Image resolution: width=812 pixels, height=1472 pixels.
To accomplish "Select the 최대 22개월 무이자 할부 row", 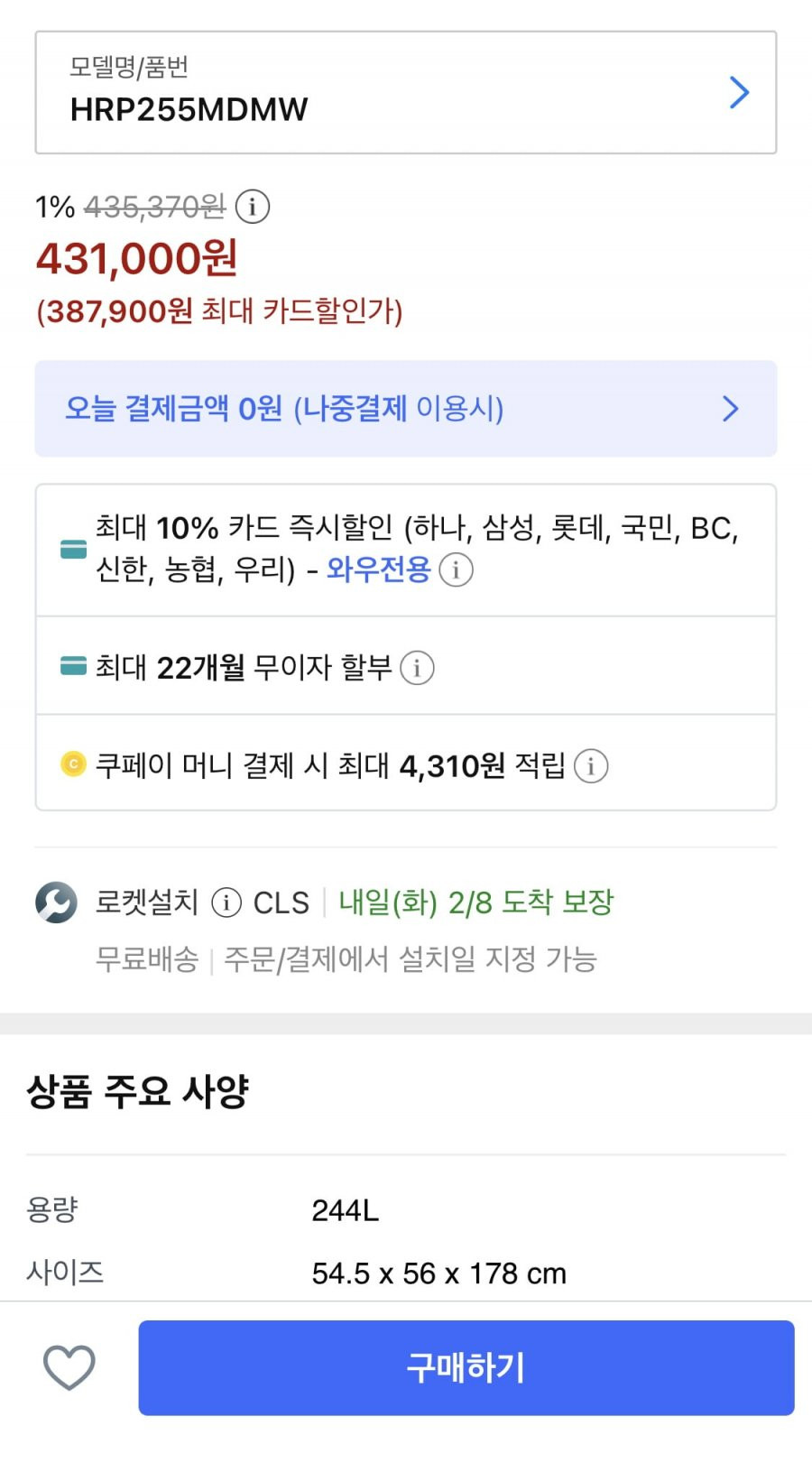I will click(x=406, y=666).
